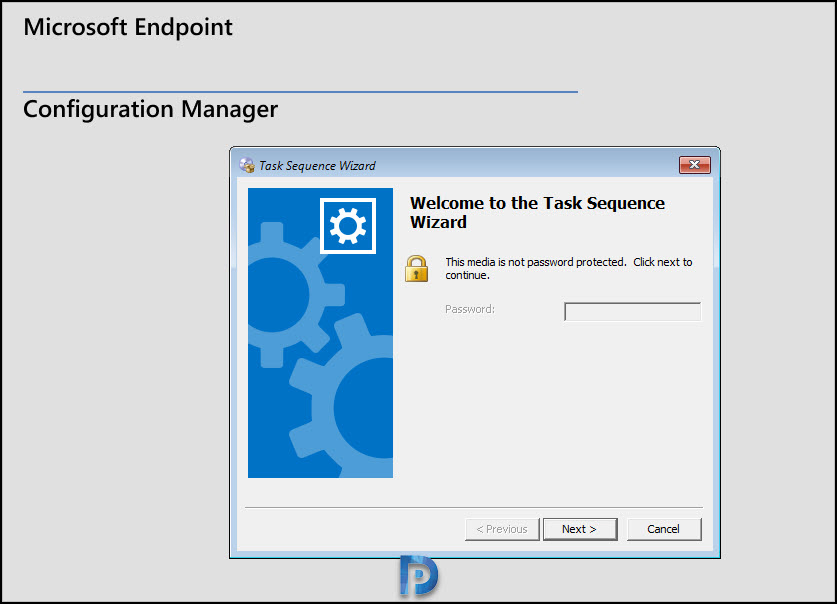The width and height of the screenshot is (837, 604).
Task: Click the blue P logo watermark
Action: point(418,577)
